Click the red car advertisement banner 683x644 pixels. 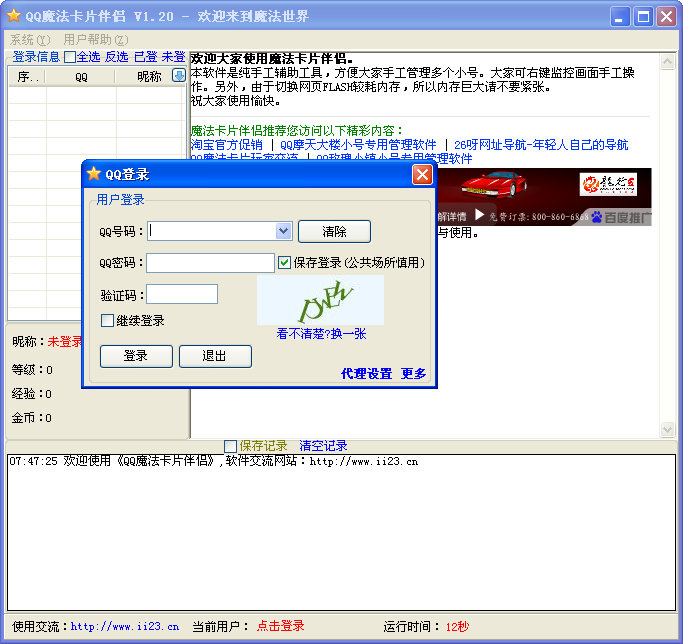click(x=544, y=197)
